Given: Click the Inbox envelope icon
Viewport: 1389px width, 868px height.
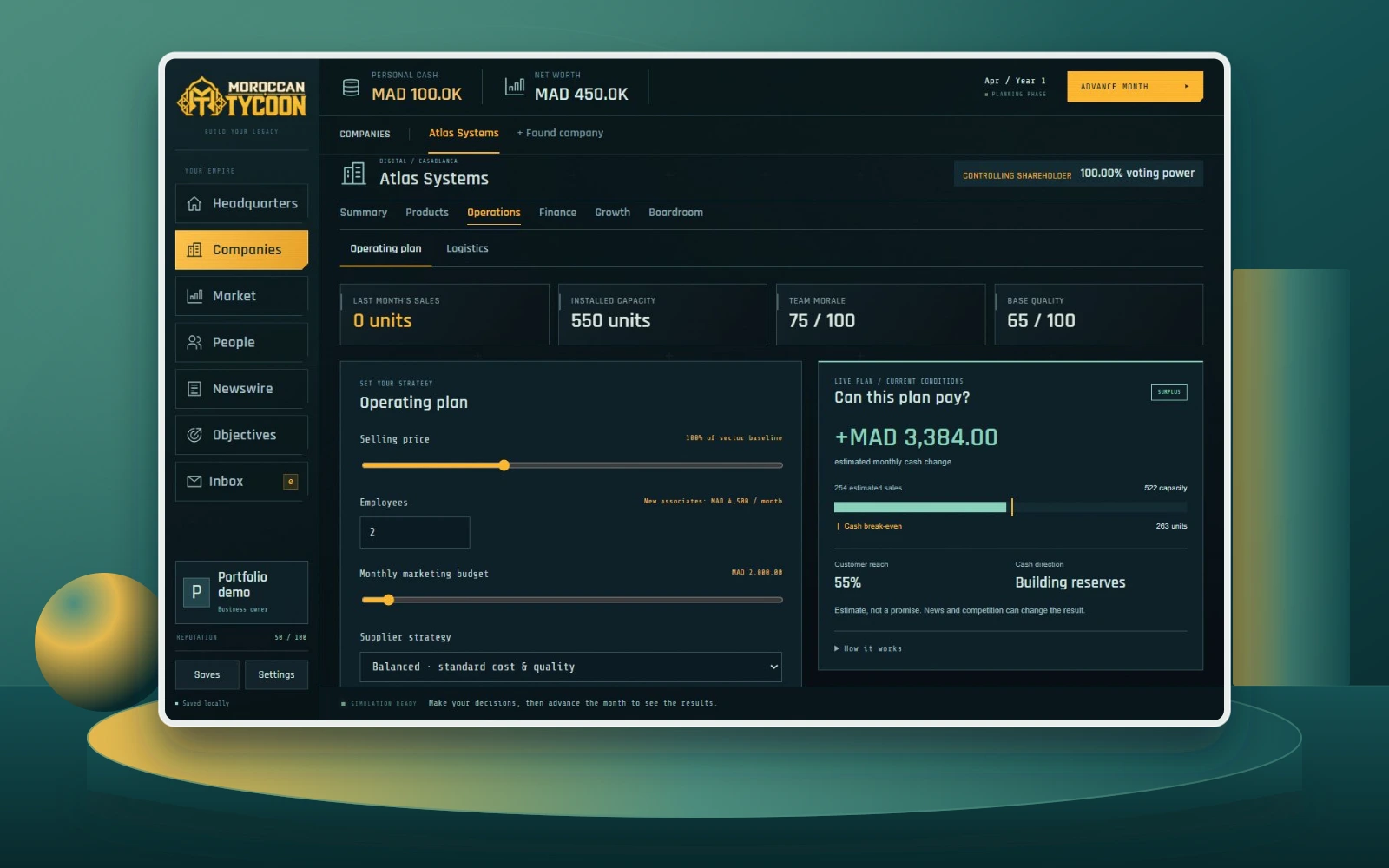Looking at the screenshot, I should point(194,481).
